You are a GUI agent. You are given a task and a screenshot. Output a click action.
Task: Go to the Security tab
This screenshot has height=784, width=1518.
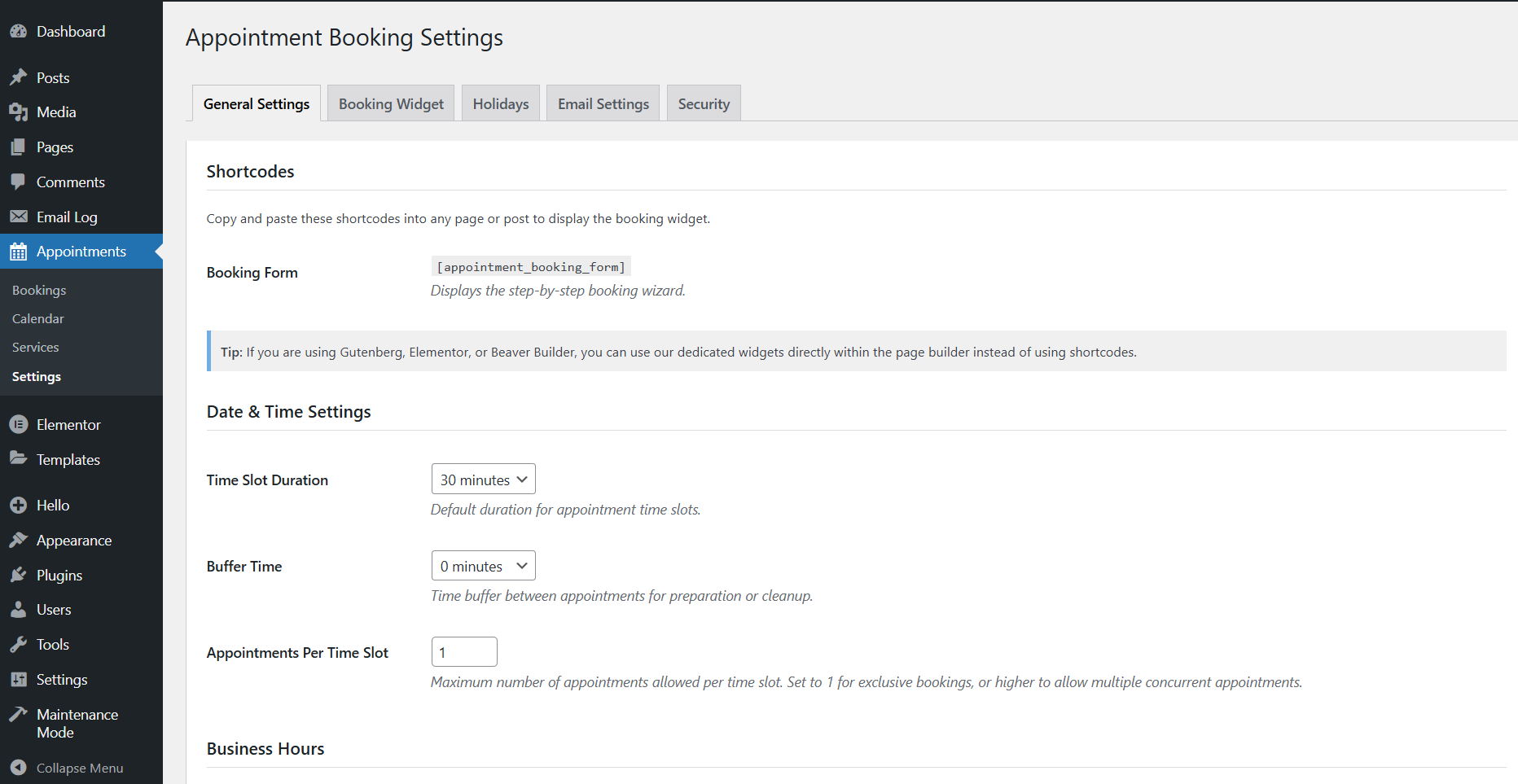pos(704,104)
